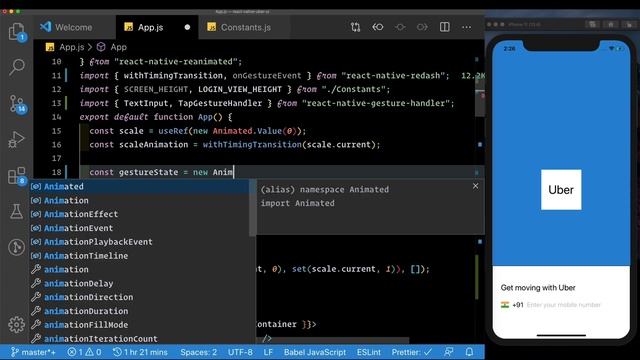The image size is (640, 360).
Task: Click the compare changes icon in editor toolbar
Action: (x=356, y=27)
